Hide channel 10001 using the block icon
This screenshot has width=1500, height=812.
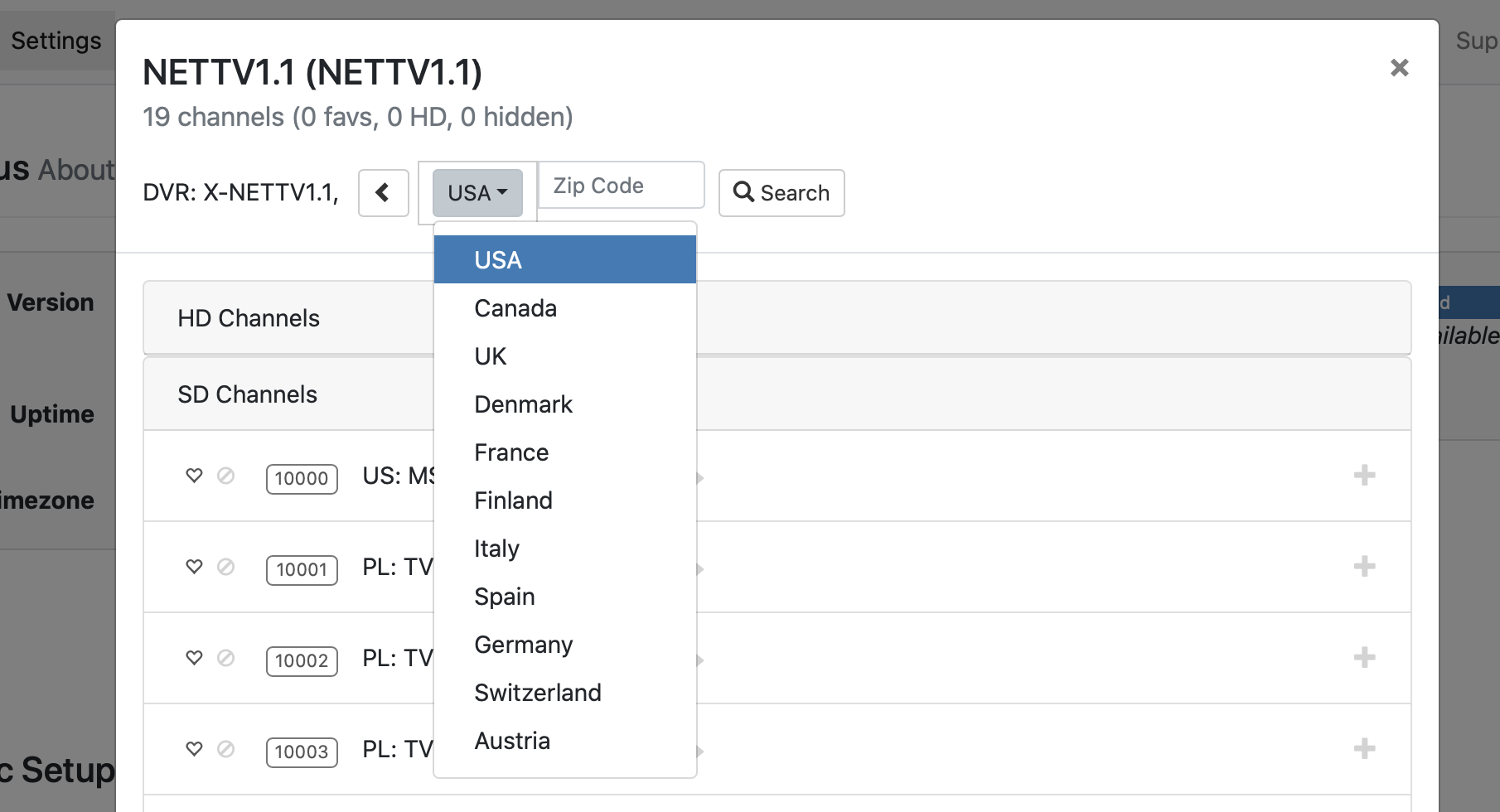click(225, 567)
